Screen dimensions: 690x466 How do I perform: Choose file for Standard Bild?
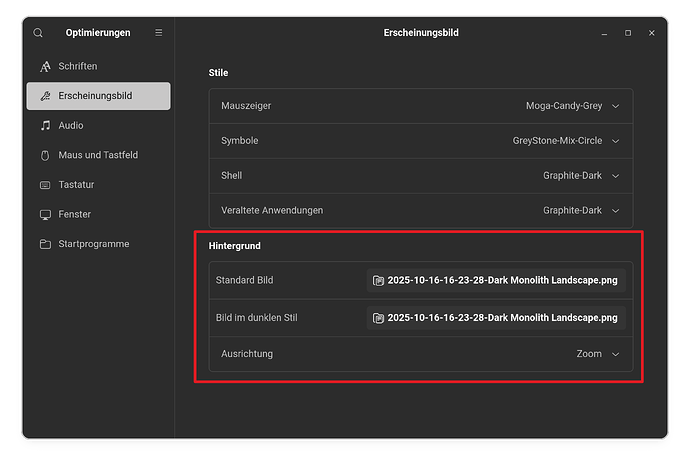495,281
